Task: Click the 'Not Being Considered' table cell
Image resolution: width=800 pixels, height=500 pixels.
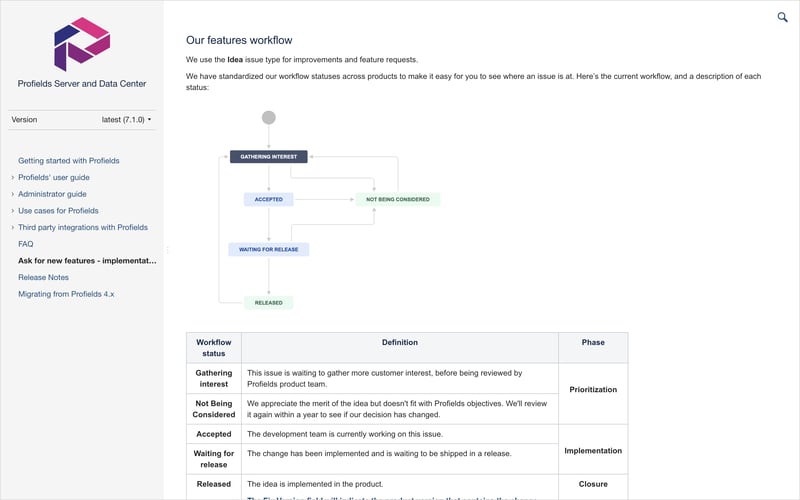Action: tap(214, 409)
